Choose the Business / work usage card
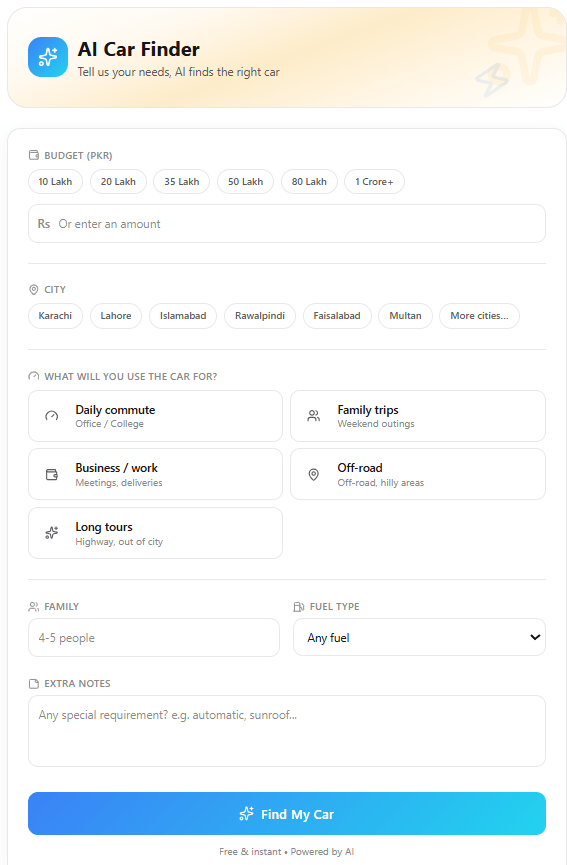Screen dimensions: 567x865 (156, 474)
